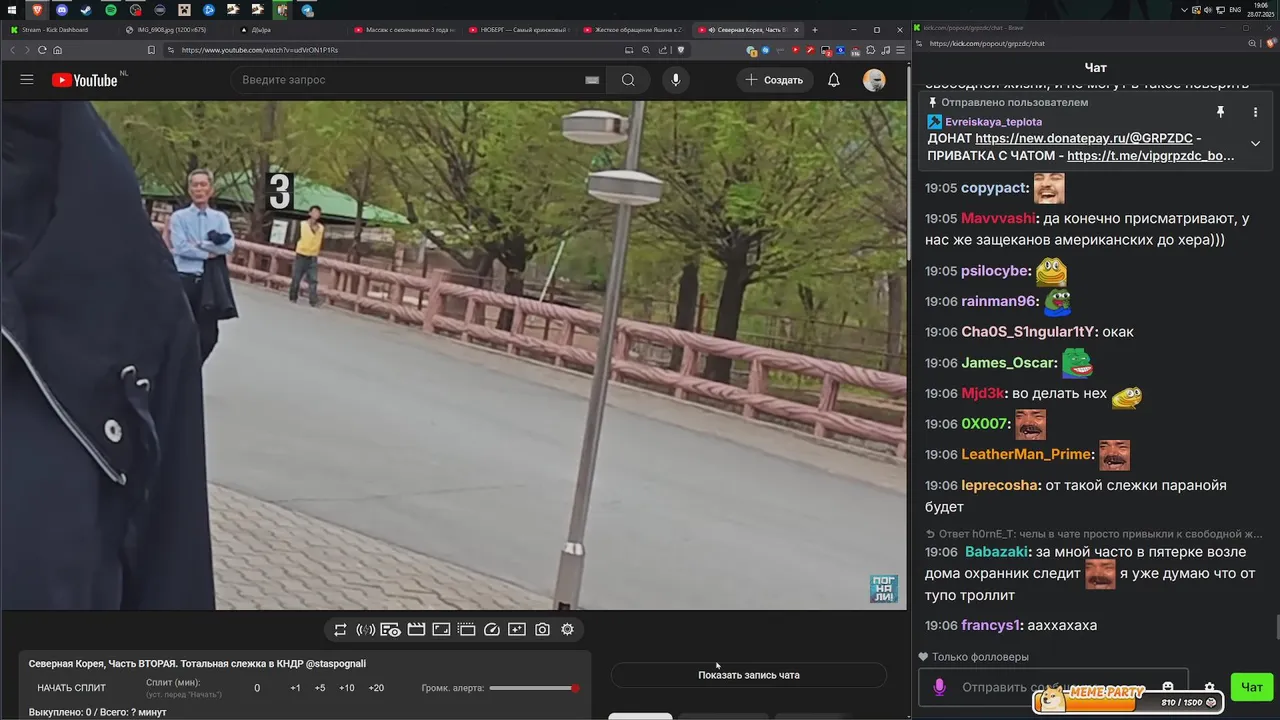Click chat username "LeatherMan_Prime"

(x=1027, y=454)
